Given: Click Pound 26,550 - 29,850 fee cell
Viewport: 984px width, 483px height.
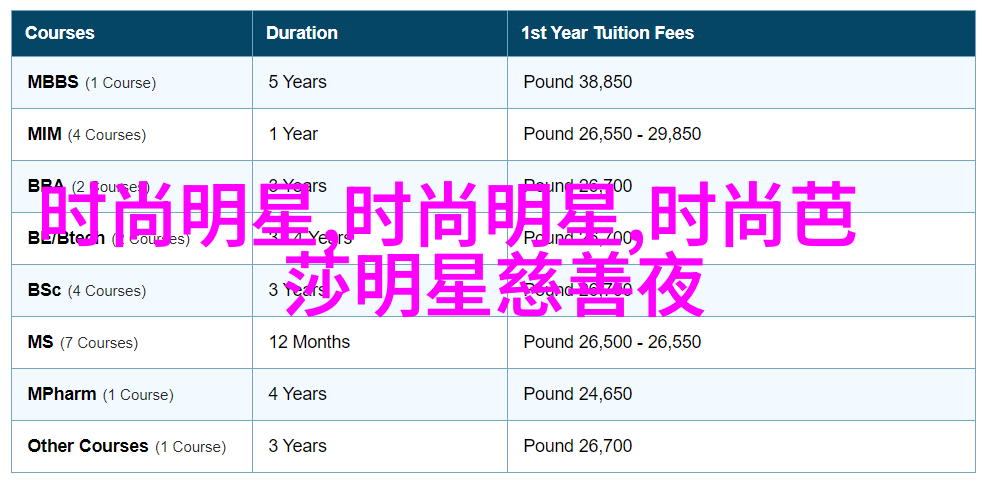Looking at the screenshot, I should (x=612, y=134).
